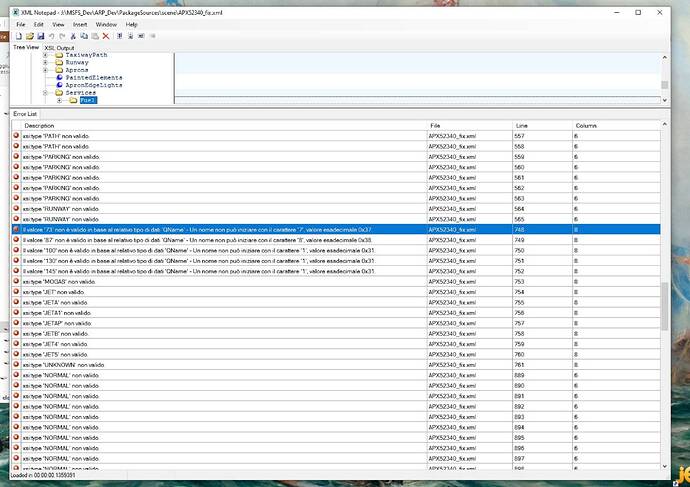Open the Insert menu
The image size is (690, 487).
tap(80, 25)
